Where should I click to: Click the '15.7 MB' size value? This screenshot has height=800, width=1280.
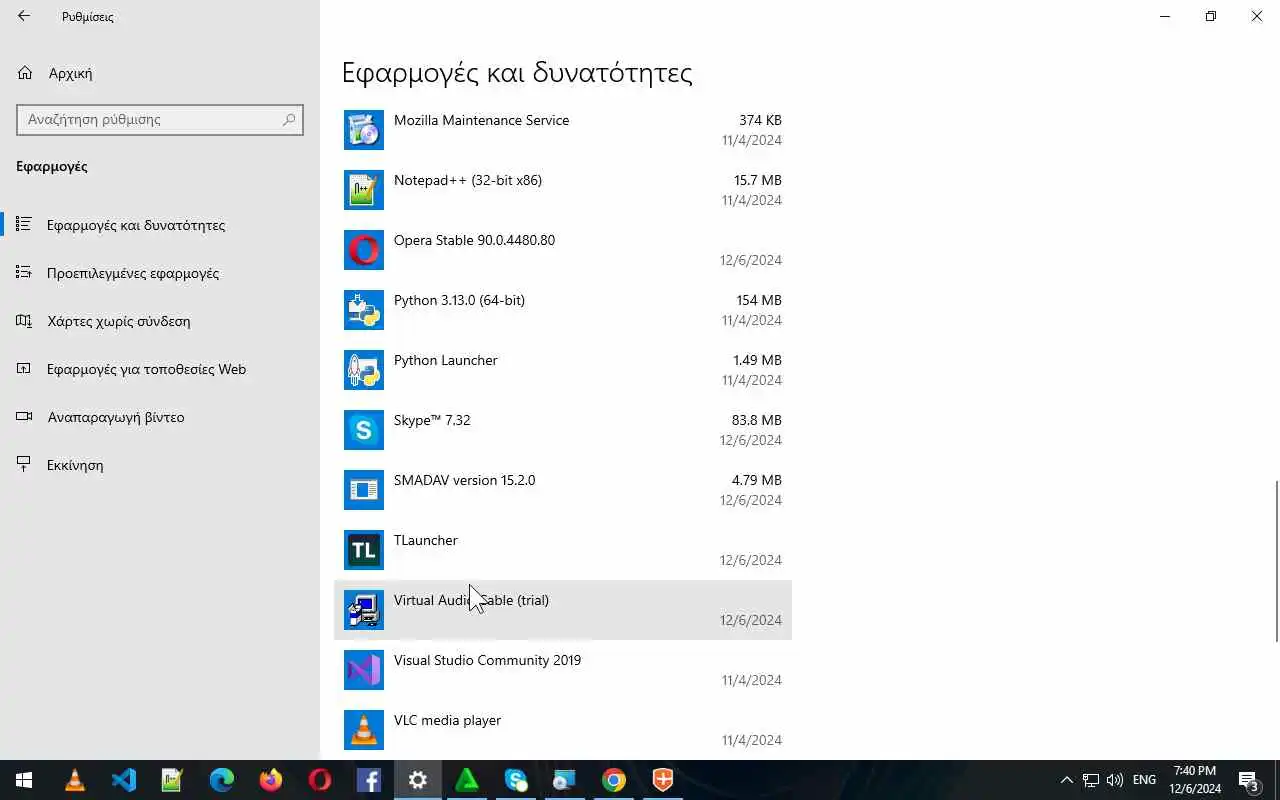[x=758, y=180]
